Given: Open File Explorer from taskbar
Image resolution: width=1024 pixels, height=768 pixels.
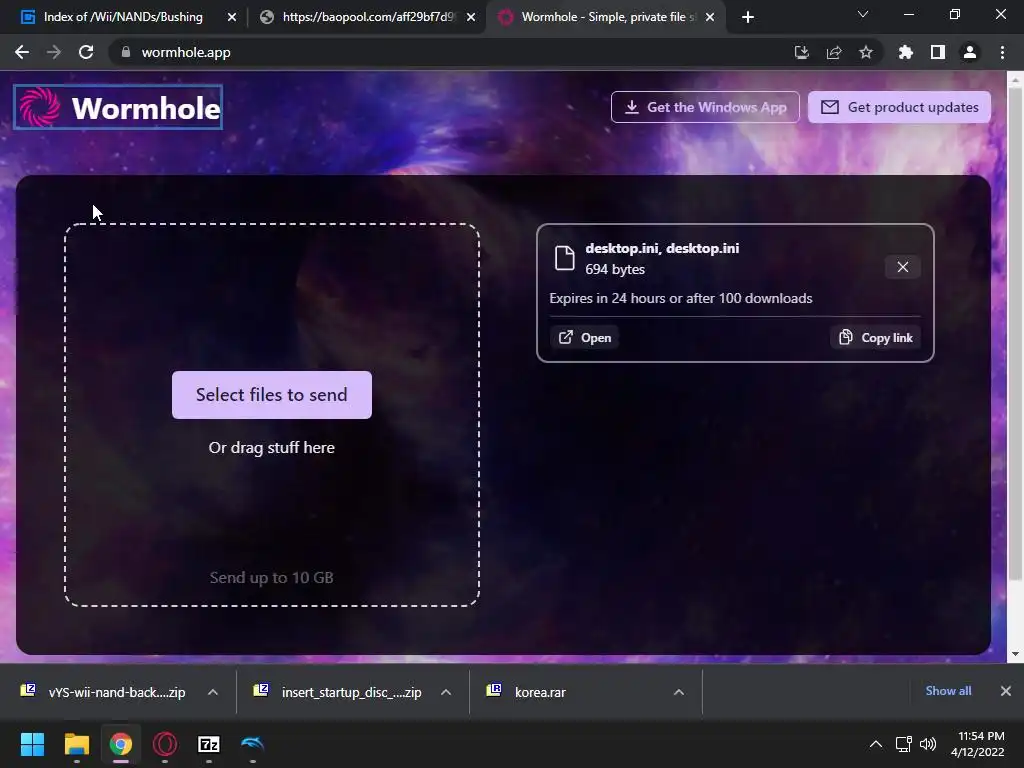Looking at the screenshot, I should pos(76,744).
